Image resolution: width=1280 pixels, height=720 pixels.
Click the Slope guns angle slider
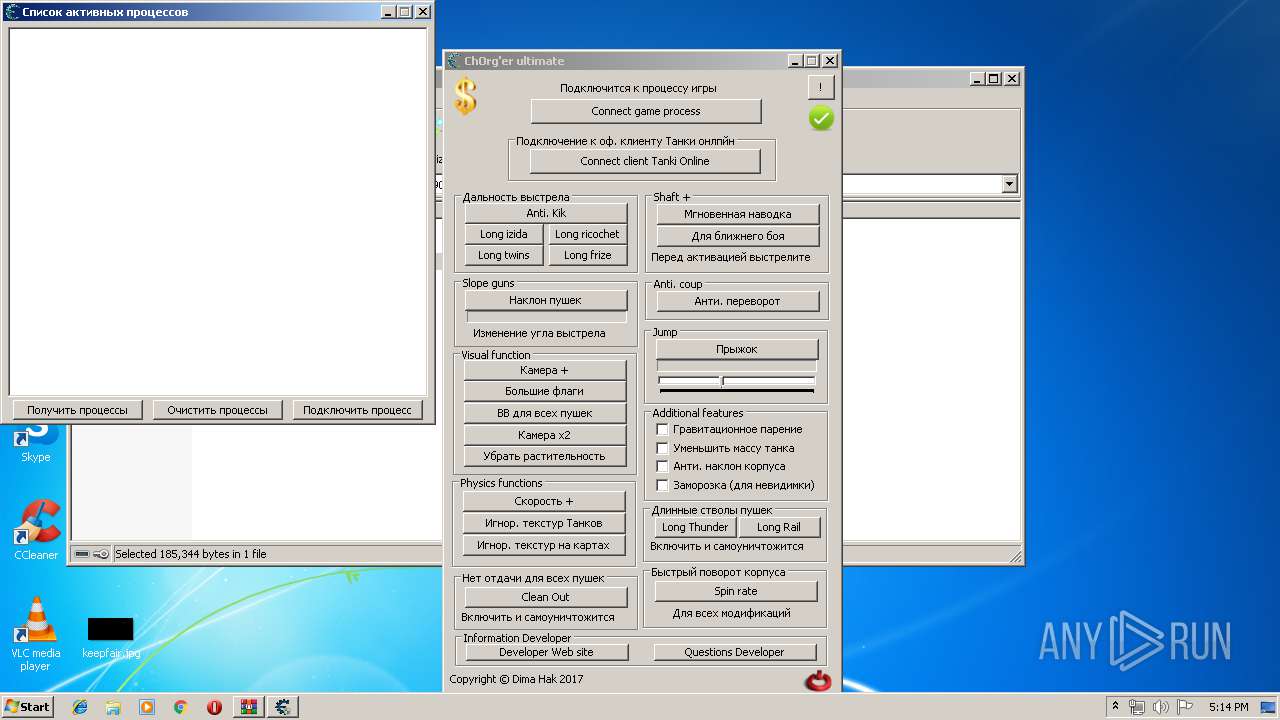[546, 317]
